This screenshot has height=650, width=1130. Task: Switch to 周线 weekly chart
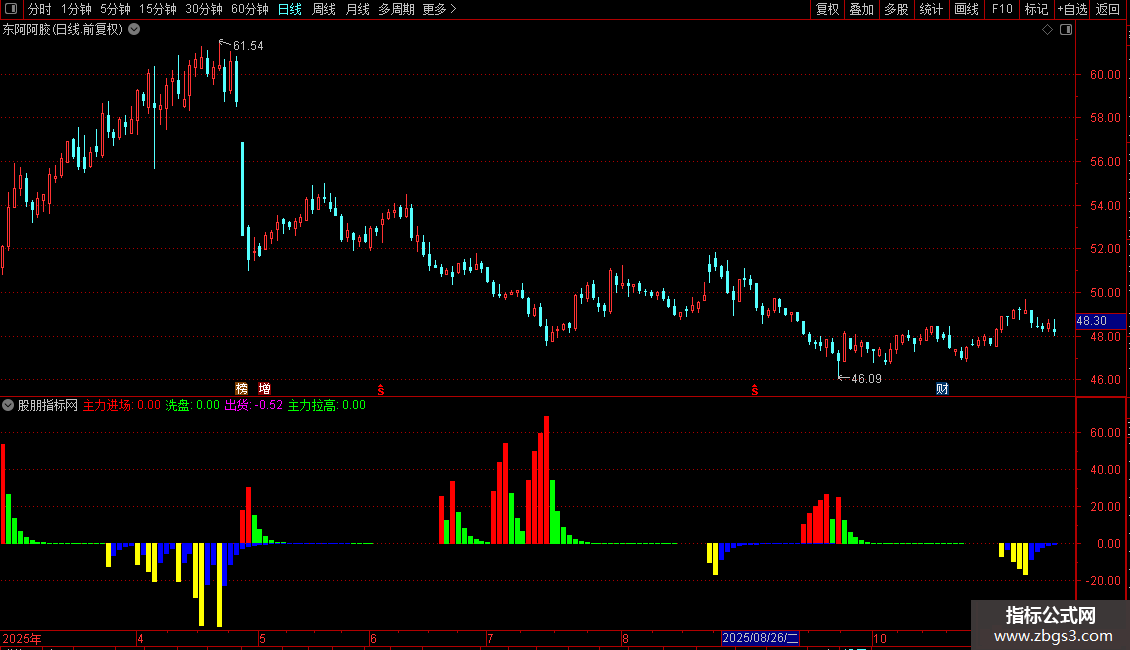pos(324,9)
